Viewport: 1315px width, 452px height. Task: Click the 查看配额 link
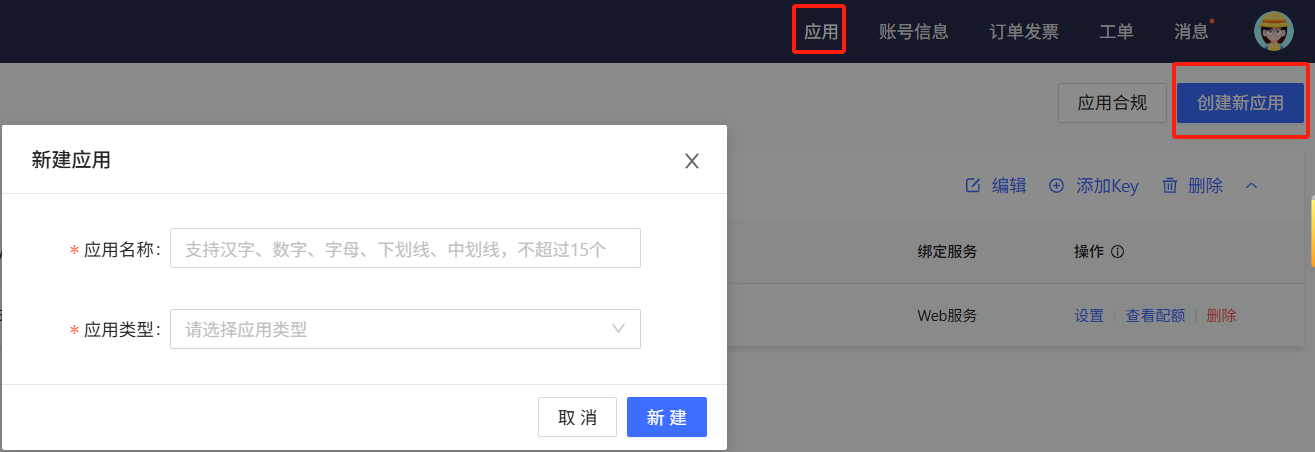(x=1155, y=315)
